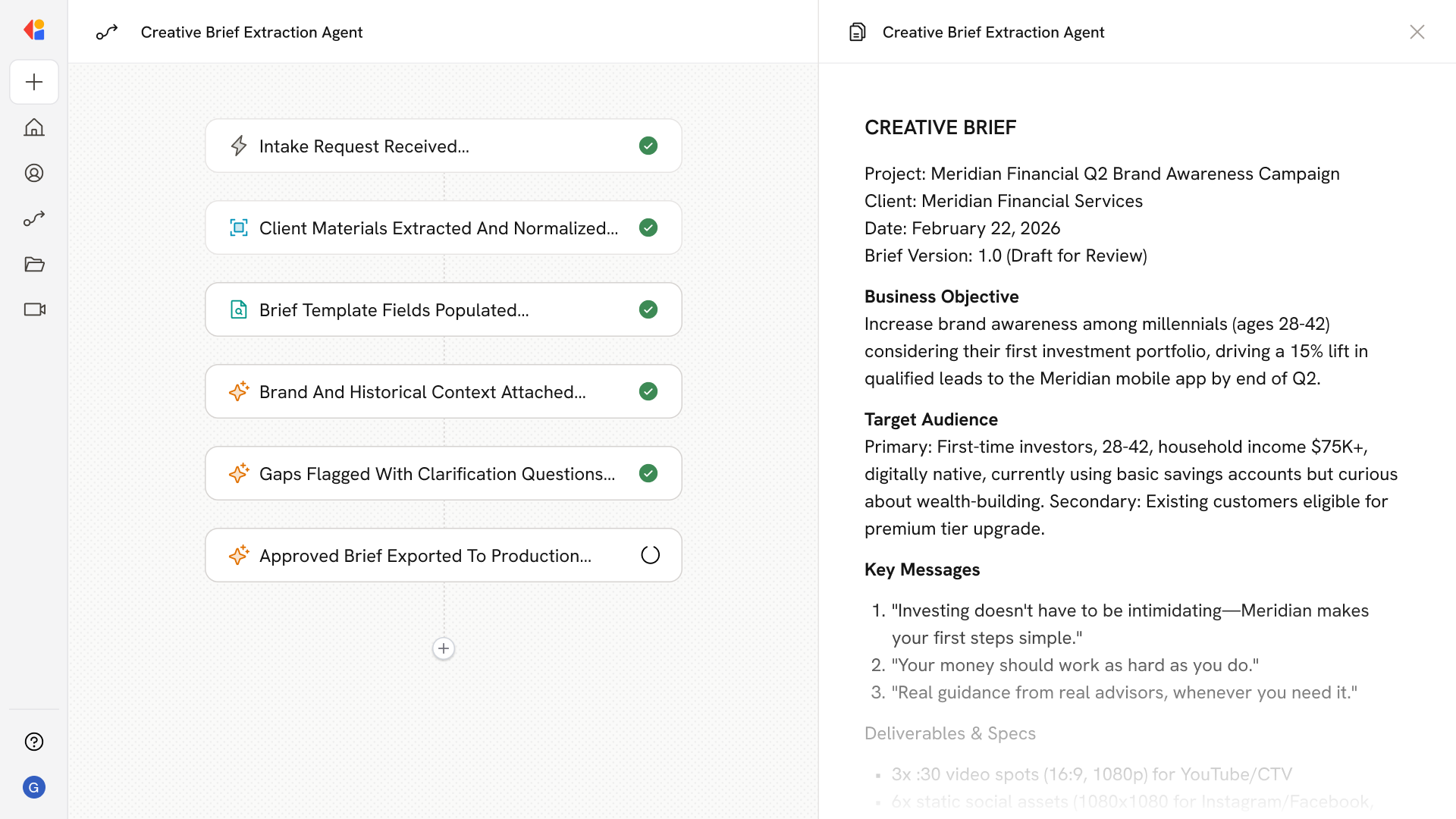Screen dimensions: 1456x819
Task: Open the Client Materials Extracted And Normalized step
Action: pyautogui.click(x=438, y=227)
